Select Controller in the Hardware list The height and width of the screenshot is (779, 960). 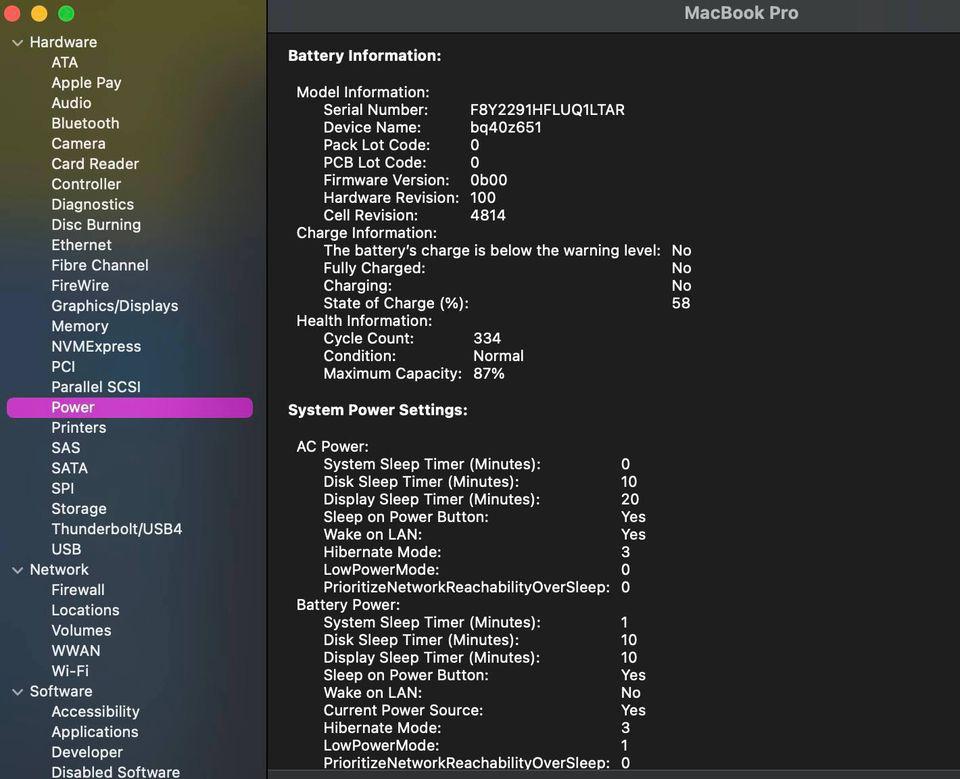86,184
